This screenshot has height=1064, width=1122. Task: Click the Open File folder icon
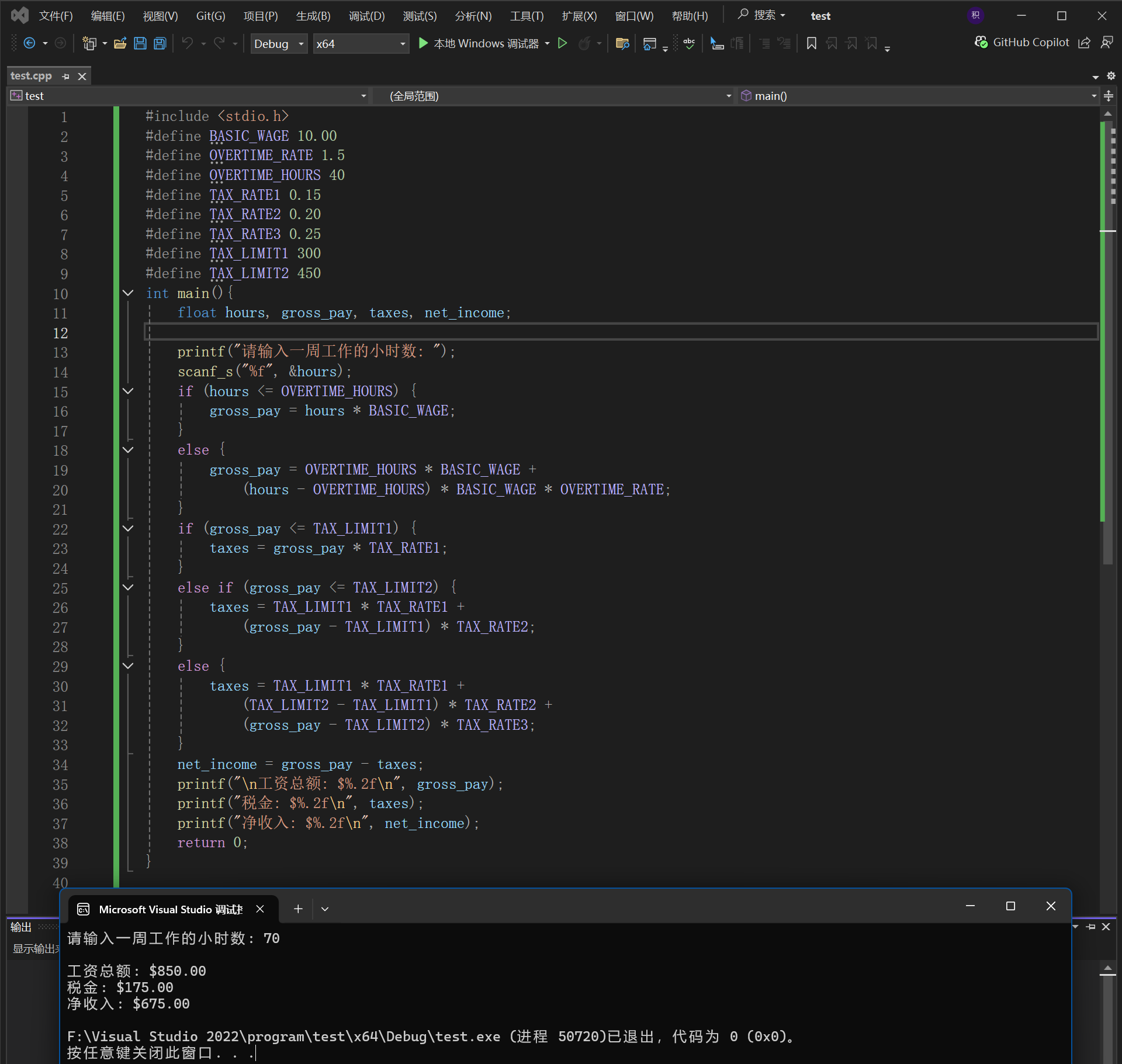pos(120,43)
